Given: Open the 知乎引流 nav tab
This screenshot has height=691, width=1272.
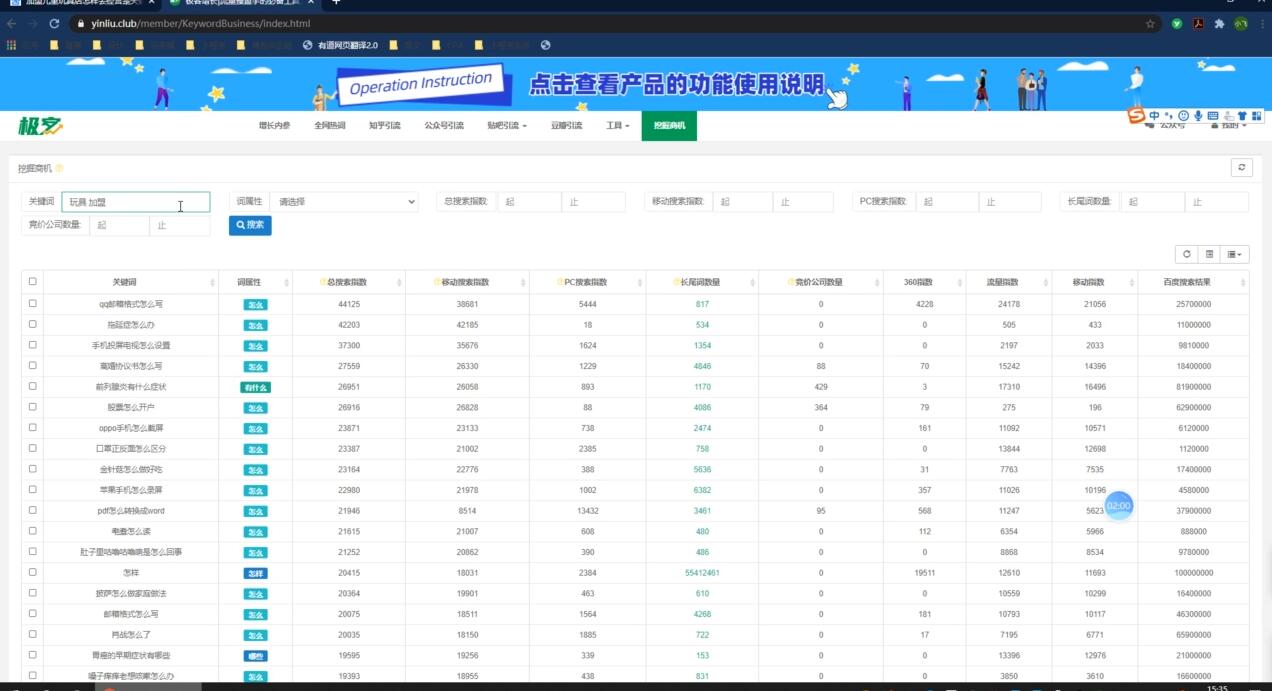Looking at the screenshot, I should coord(384,126).
